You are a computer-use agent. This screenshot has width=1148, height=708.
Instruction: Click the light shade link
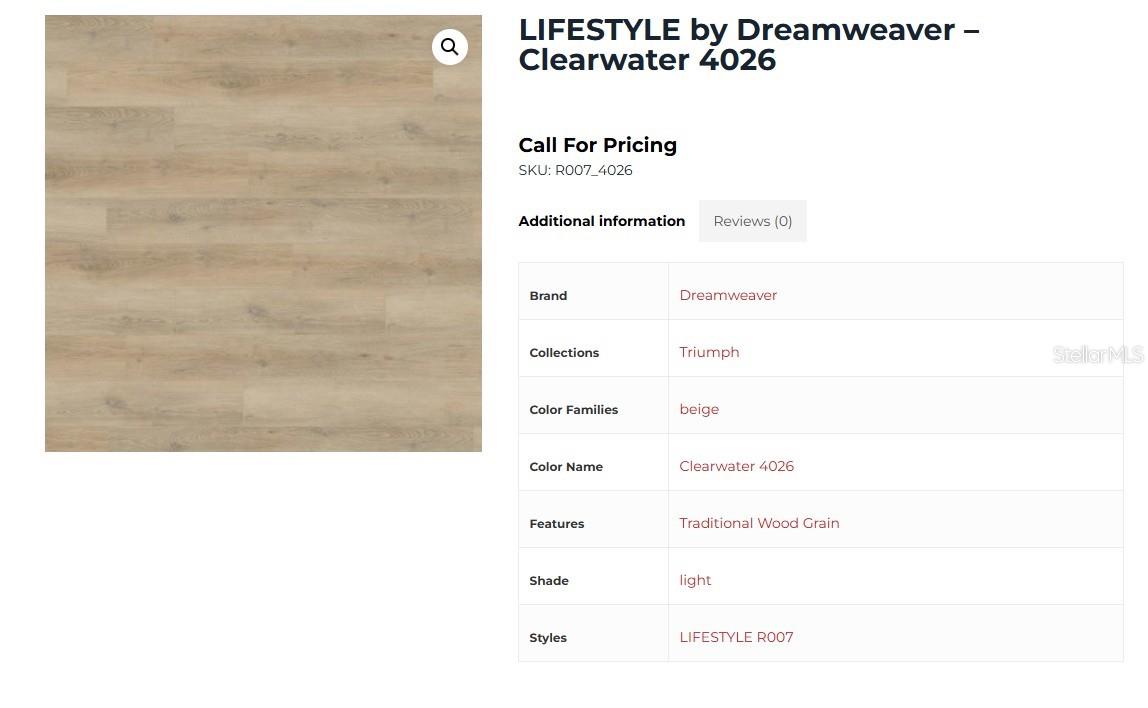[695, 580]
